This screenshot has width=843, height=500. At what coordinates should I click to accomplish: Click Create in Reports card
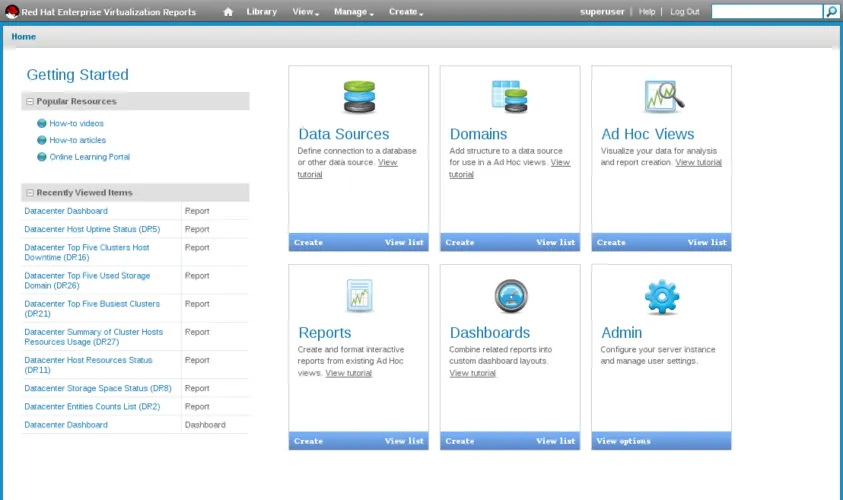[x=308, y=441]
